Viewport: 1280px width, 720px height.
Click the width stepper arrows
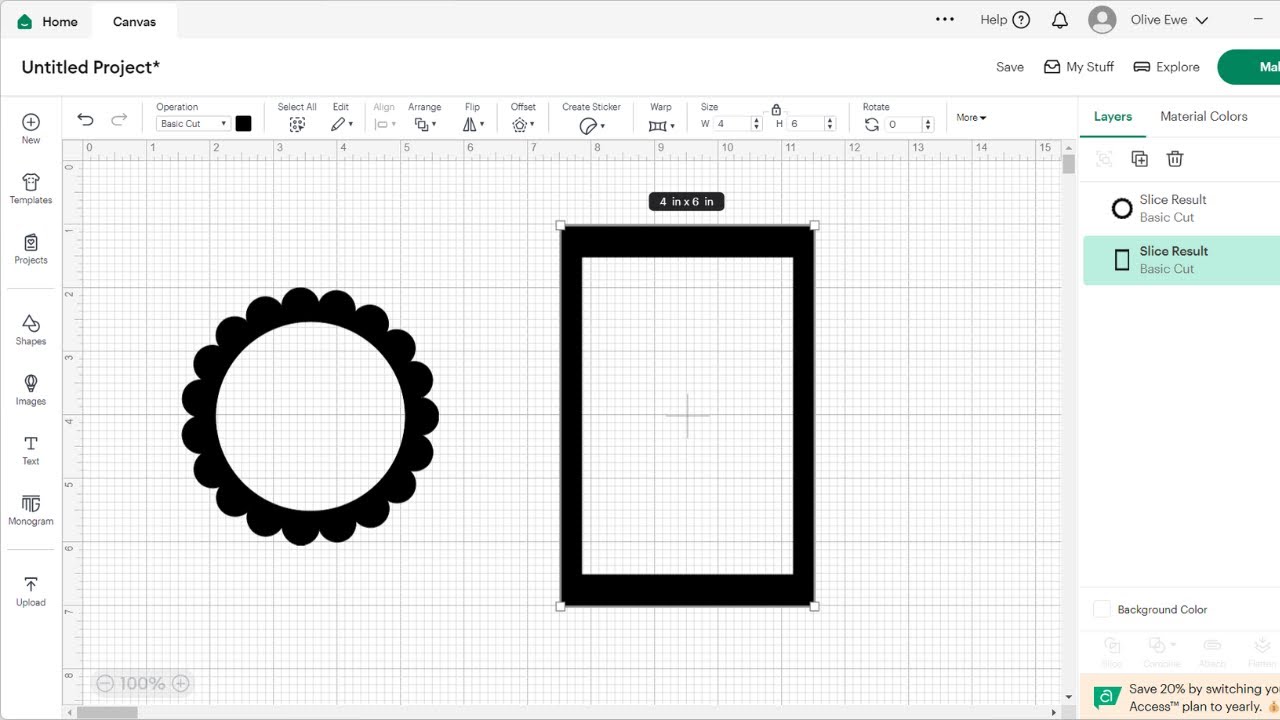756,124
